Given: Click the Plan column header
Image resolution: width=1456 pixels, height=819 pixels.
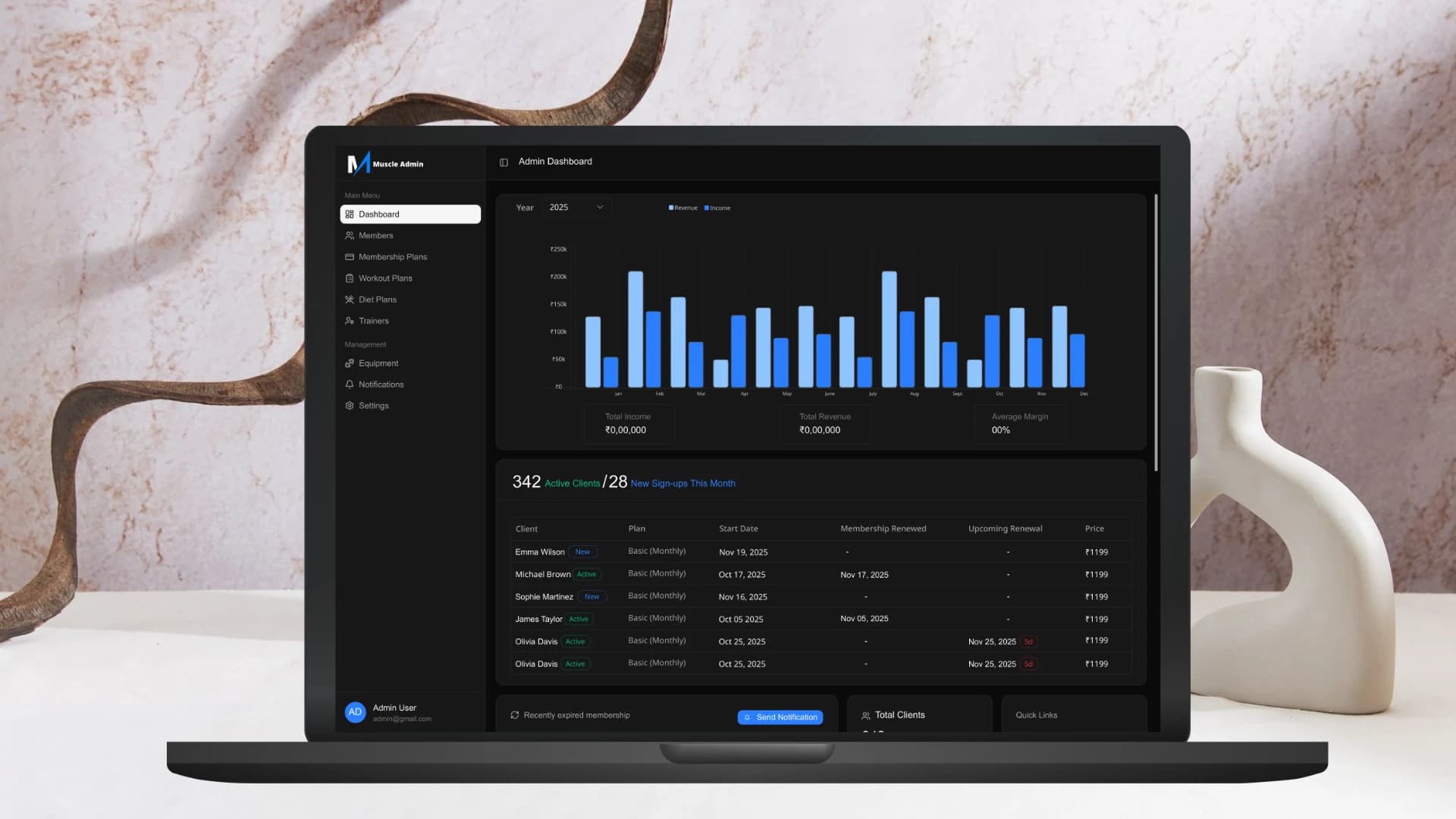Looking at the screenshot, I should coord(637,529).
